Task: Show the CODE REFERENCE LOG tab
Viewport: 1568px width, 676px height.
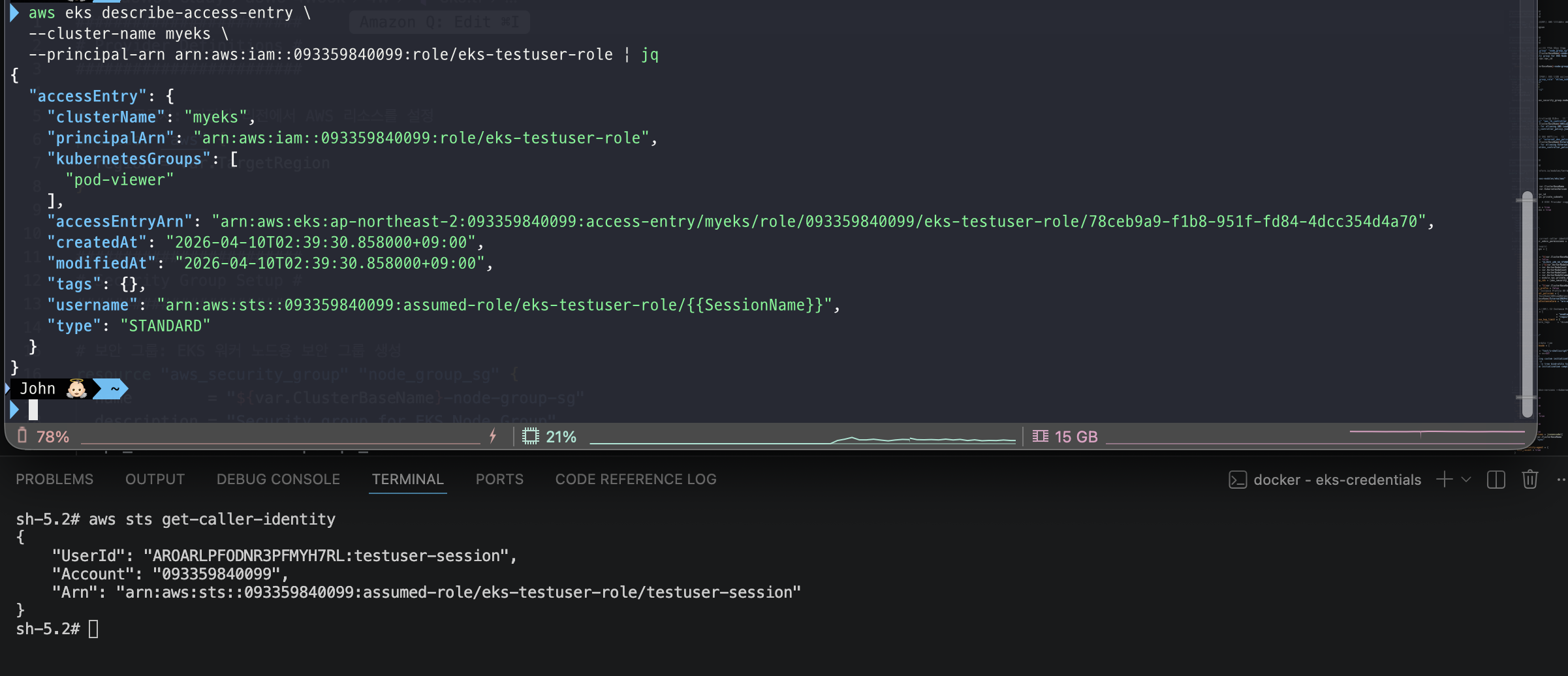Action: coord(636,480)
